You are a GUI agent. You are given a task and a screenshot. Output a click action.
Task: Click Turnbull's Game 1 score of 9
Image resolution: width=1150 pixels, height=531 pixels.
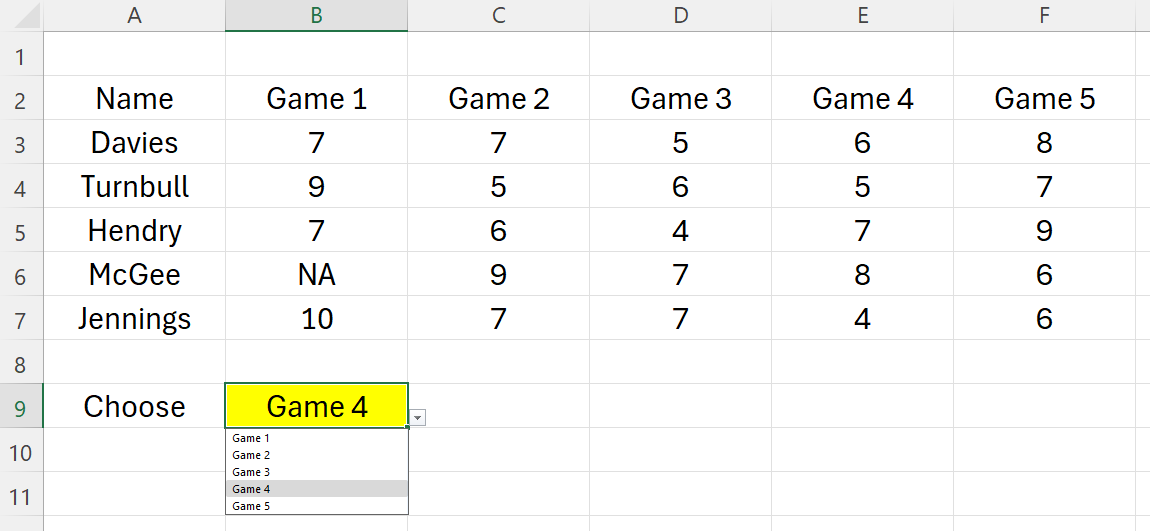click(x=316, y=187)
